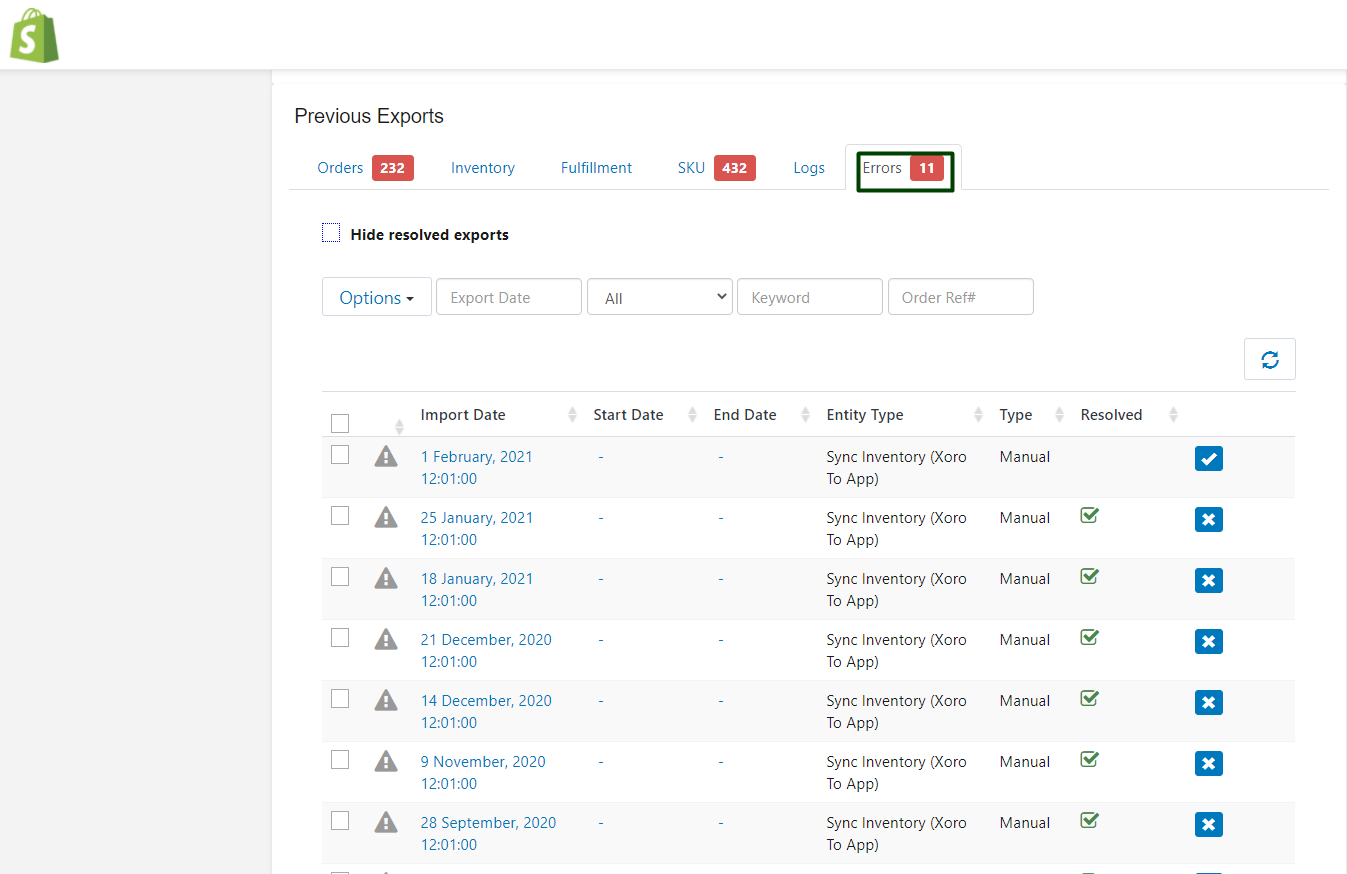Open the 14 December, 2020 import link
1347x874 pixels.
coord(485,701)
